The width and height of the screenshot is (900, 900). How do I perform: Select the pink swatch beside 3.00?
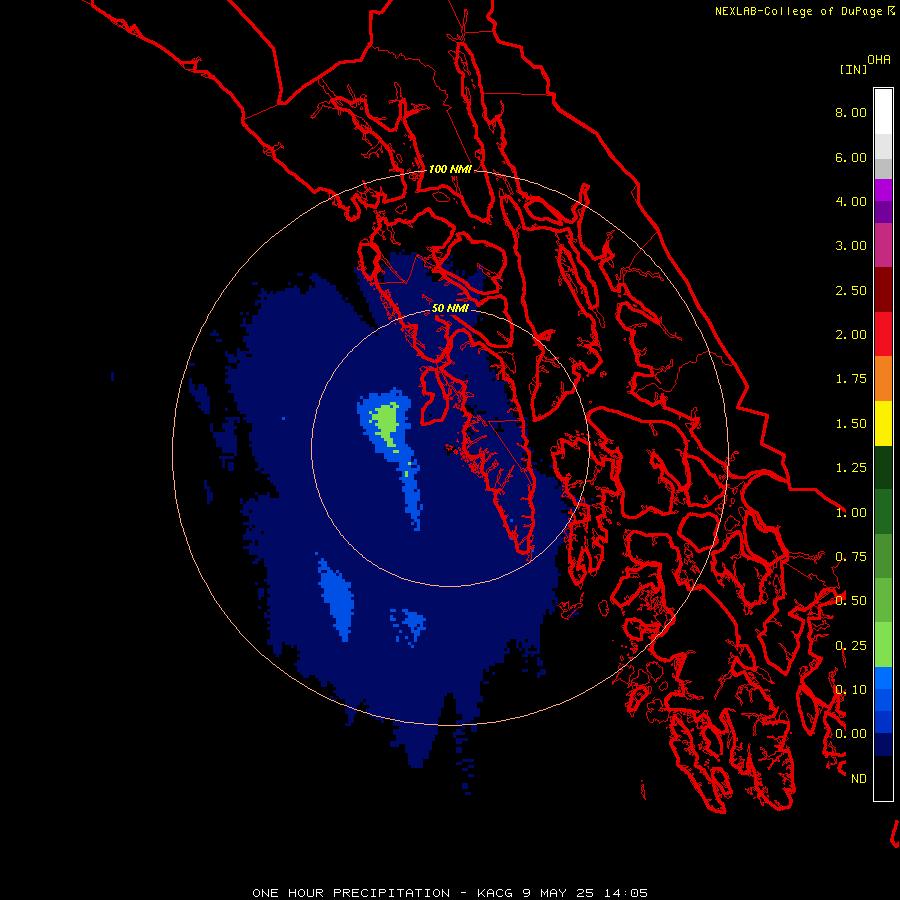click(x=883, y=245)
